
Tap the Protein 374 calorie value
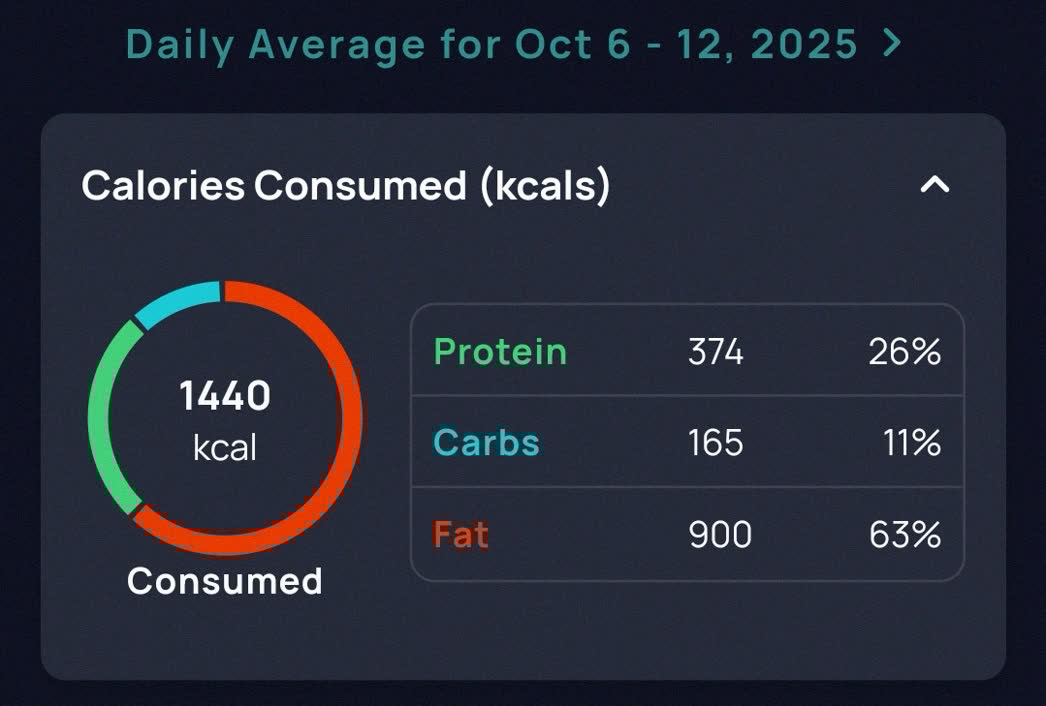tap(715, 352)
